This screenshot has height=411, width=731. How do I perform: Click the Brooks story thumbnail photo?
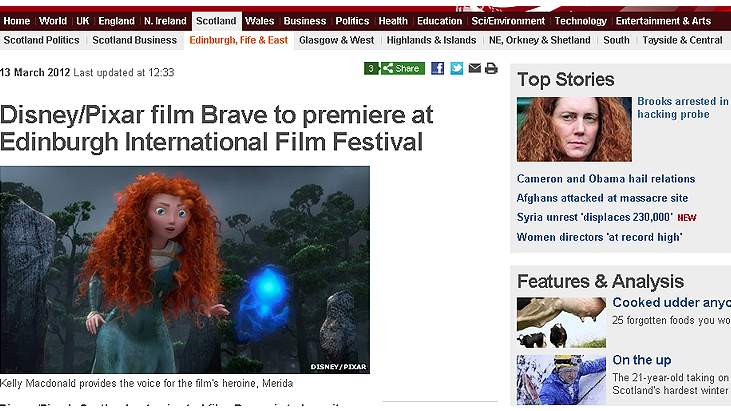click(x=574, y=129)
